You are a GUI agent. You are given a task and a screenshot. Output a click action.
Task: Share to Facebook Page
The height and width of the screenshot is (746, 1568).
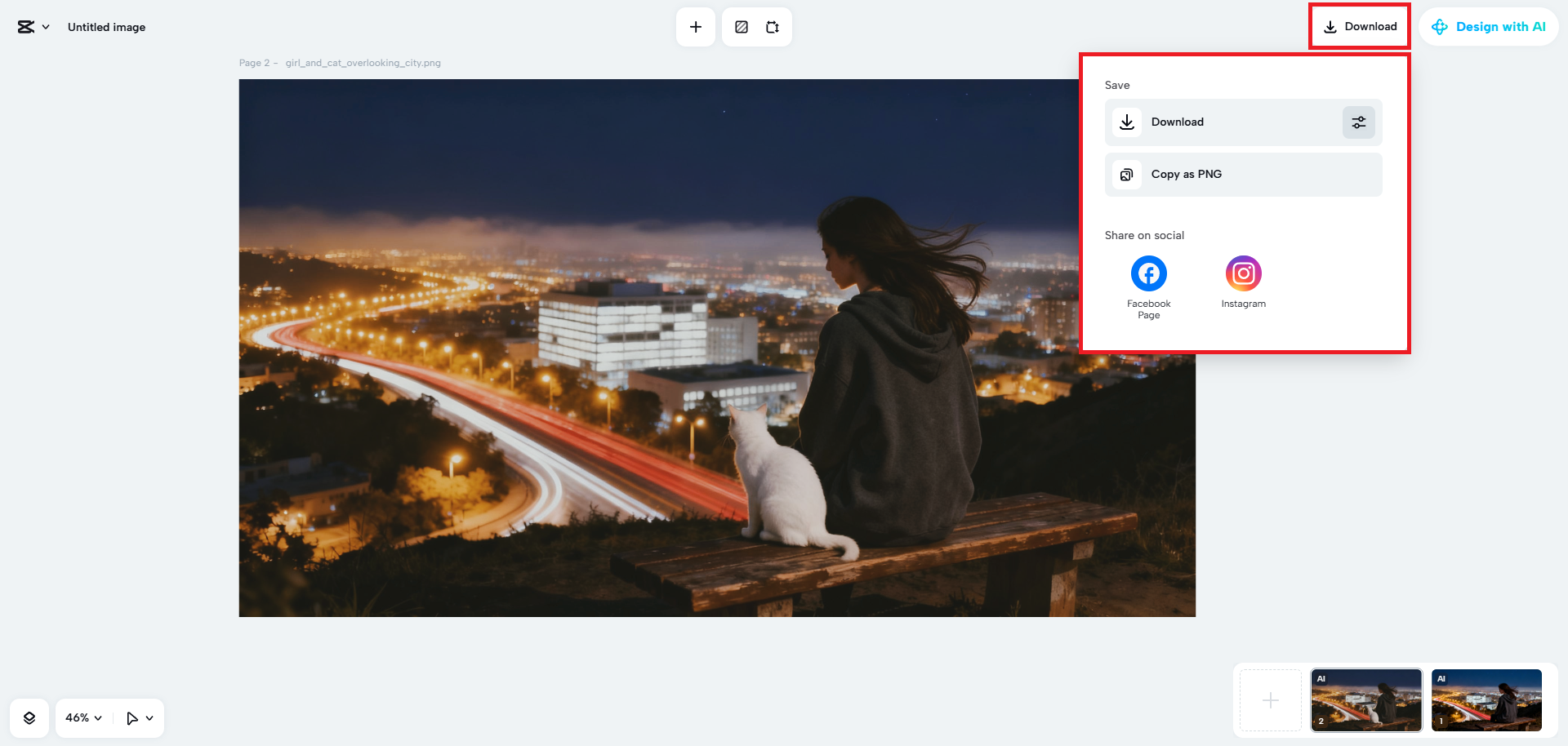1148,274
